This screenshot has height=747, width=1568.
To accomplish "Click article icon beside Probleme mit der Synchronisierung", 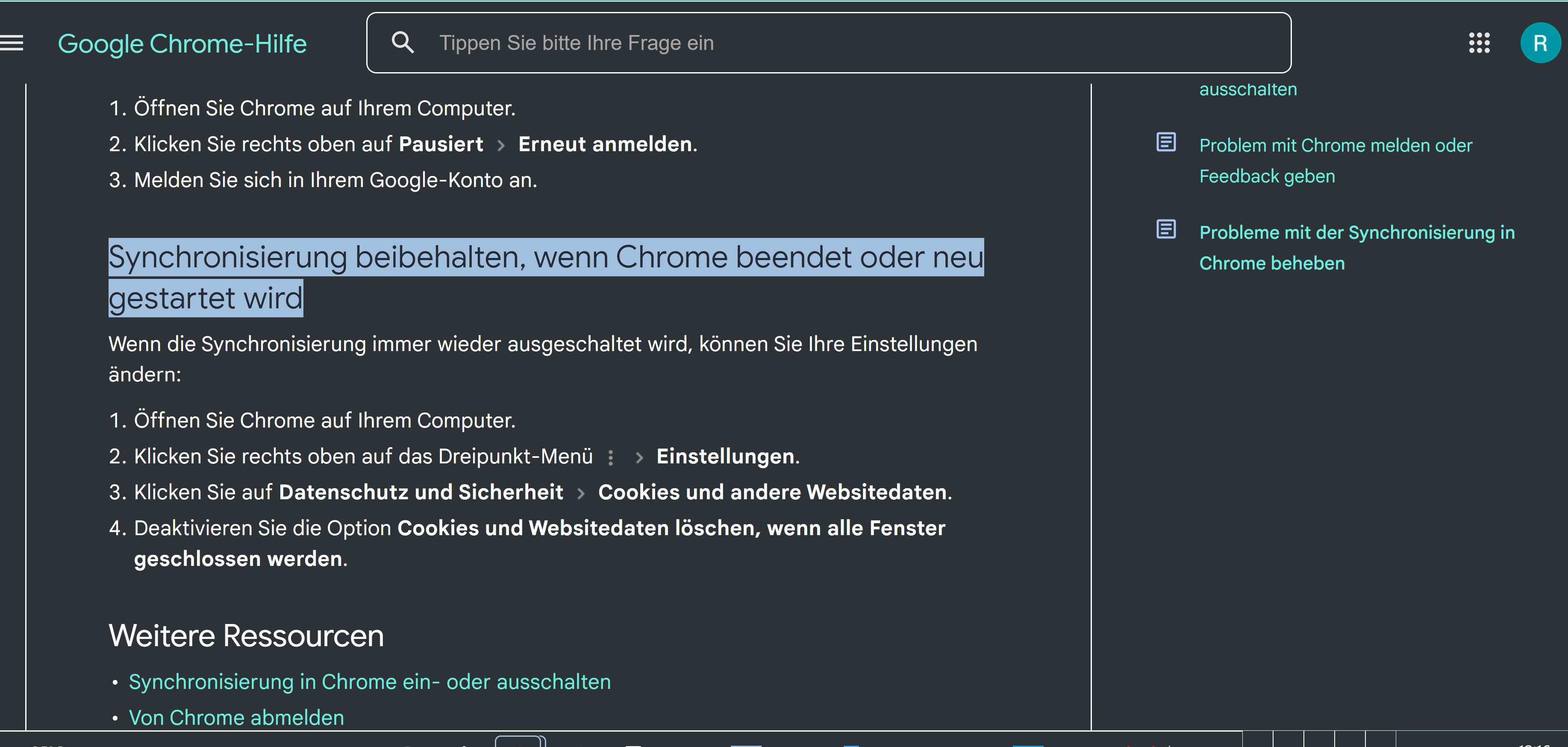I will [1166, 229].
